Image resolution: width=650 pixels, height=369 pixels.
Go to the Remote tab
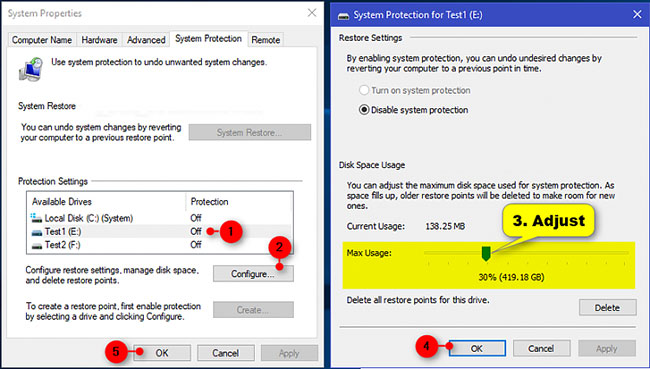pos(266,40)
